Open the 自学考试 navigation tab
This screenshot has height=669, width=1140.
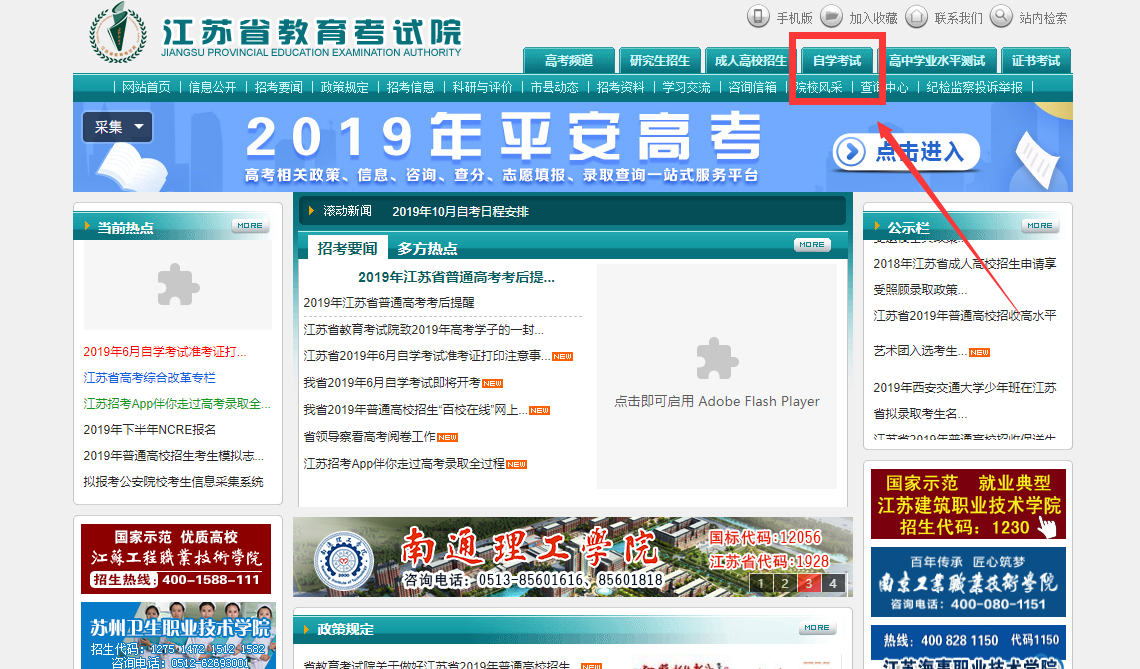click(837, 60)
